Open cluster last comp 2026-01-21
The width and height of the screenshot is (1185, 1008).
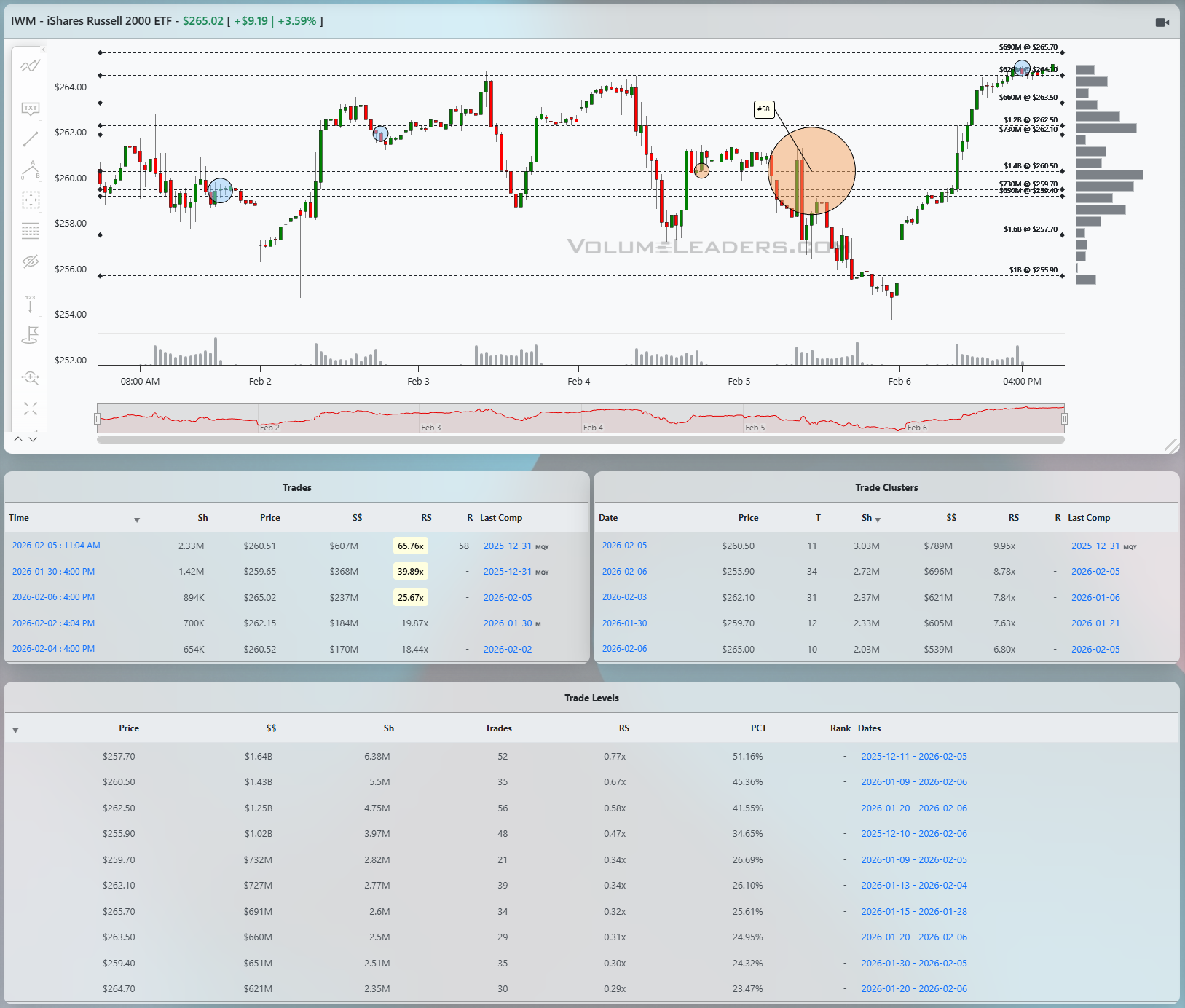[1095, 623]
